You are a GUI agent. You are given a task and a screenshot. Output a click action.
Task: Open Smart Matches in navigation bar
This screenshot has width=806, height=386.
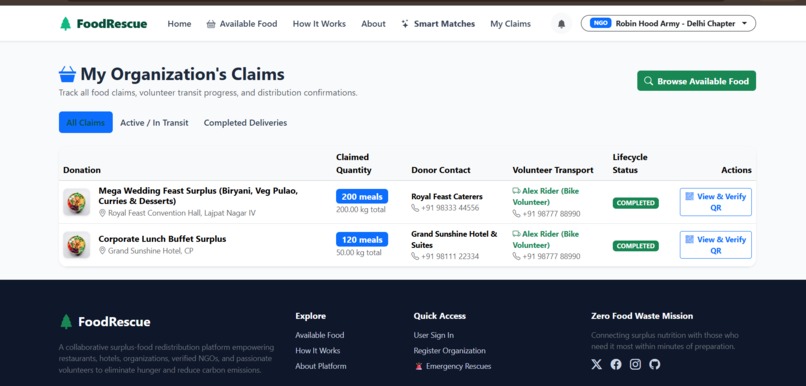(438, 24)
